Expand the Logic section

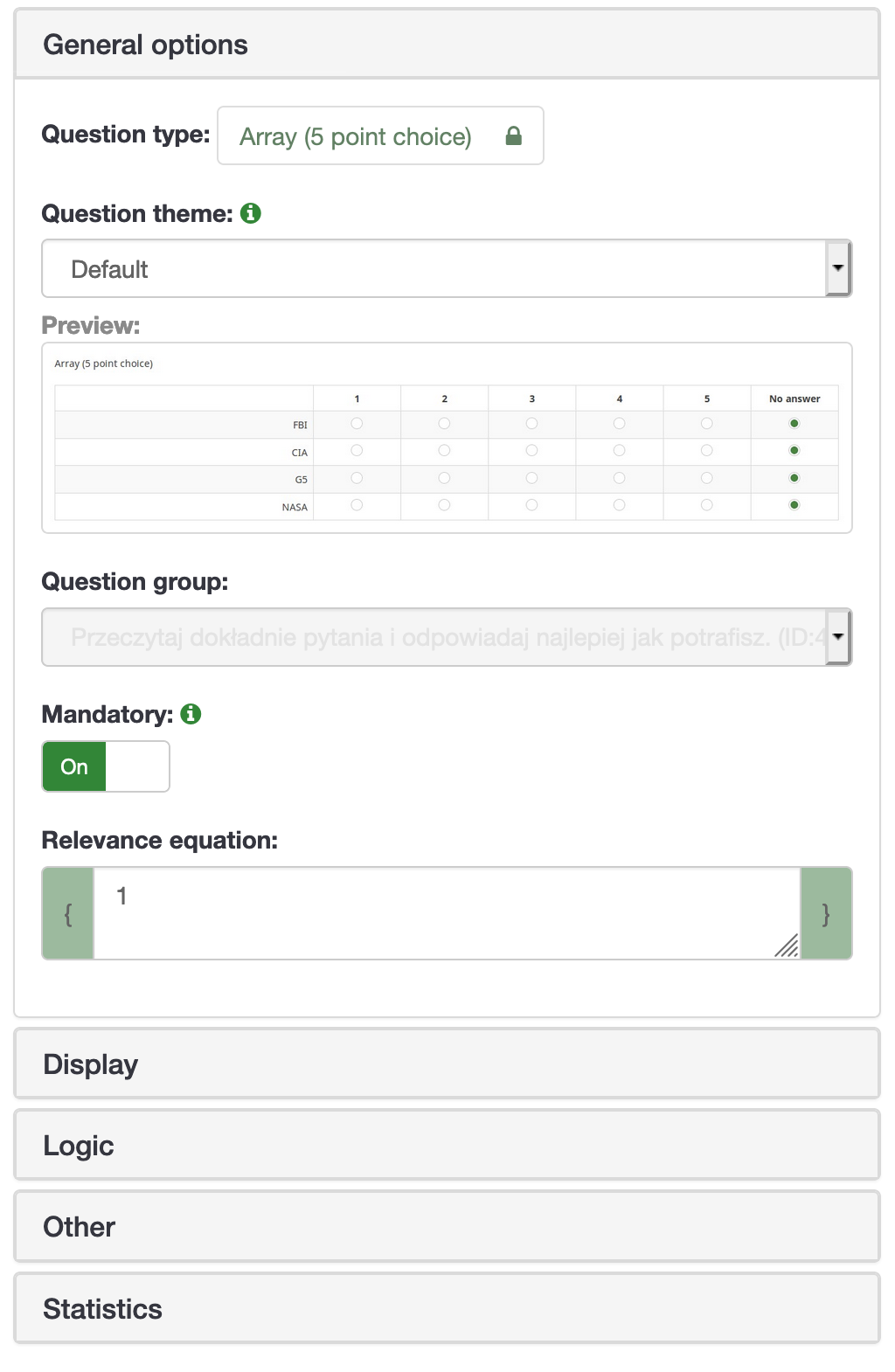[447, 1145]
